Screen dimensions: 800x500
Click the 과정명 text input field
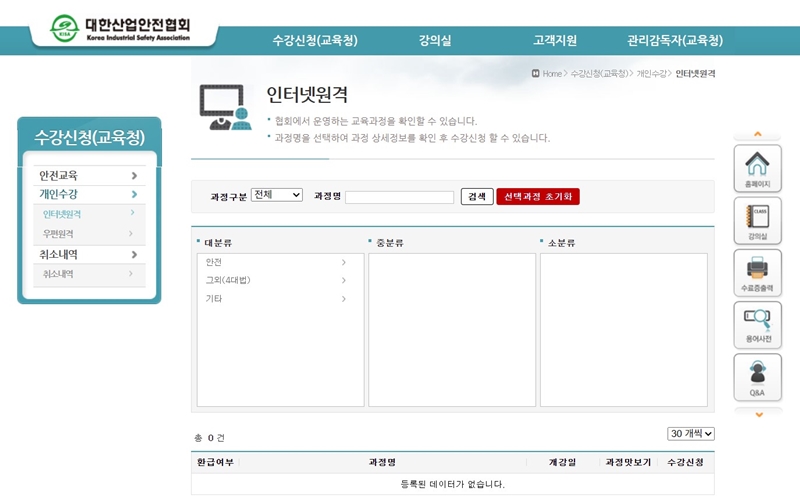(399, 197)
